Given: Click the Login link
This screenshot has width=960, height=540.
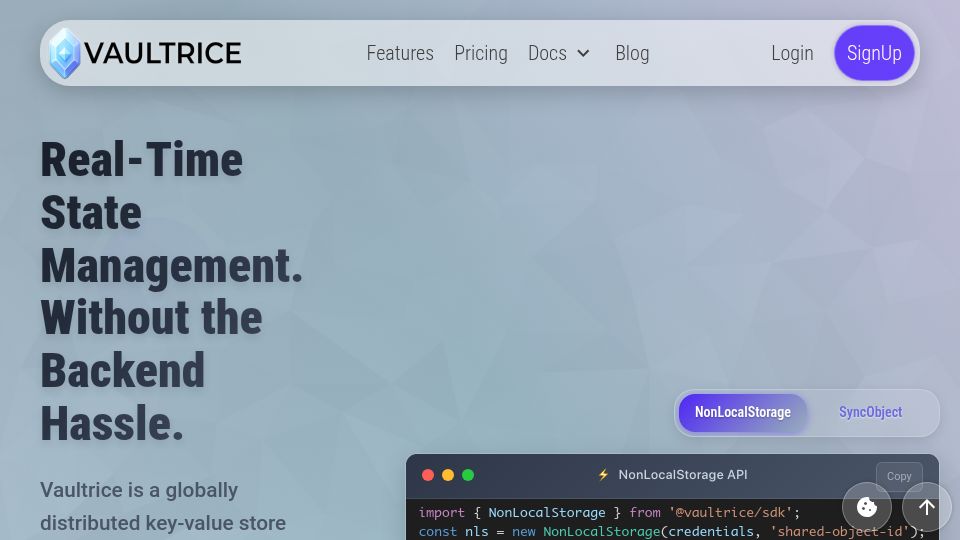Looking at the screenshot, I should pyautogui.click(x=792, y=53).
